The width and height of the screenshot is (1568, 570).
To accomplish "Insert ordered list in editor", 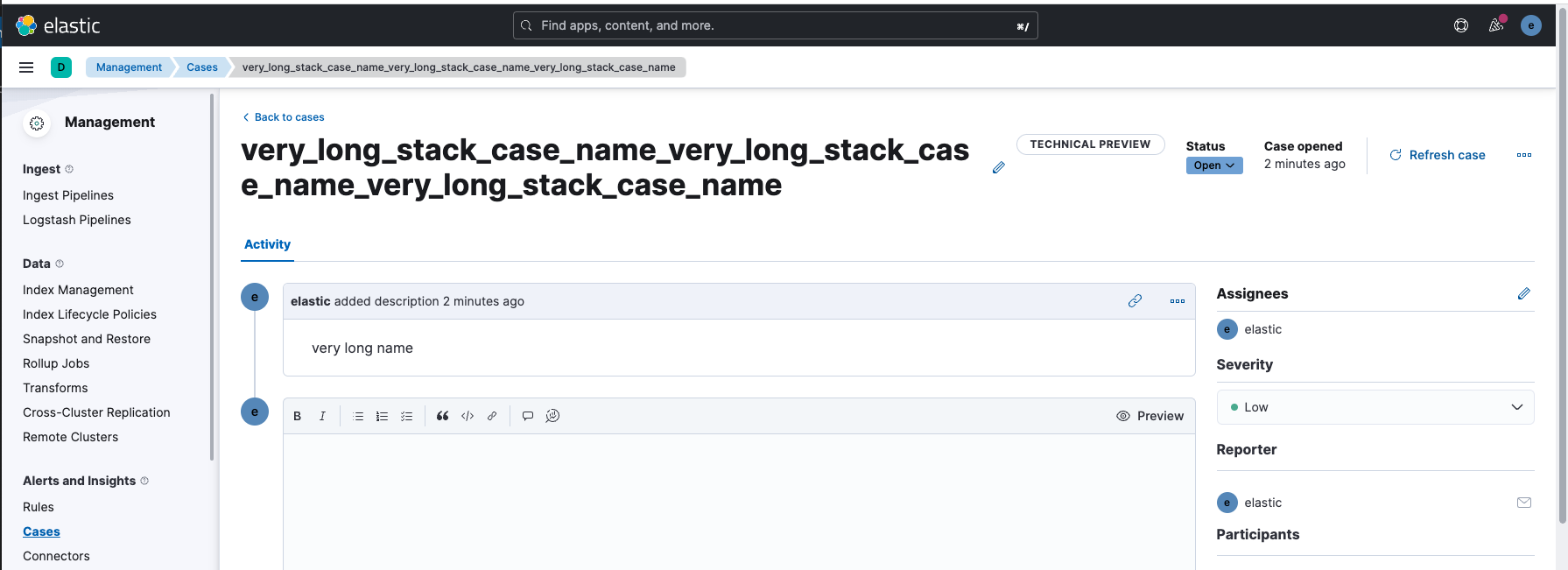I will click(x=383, y=416).
